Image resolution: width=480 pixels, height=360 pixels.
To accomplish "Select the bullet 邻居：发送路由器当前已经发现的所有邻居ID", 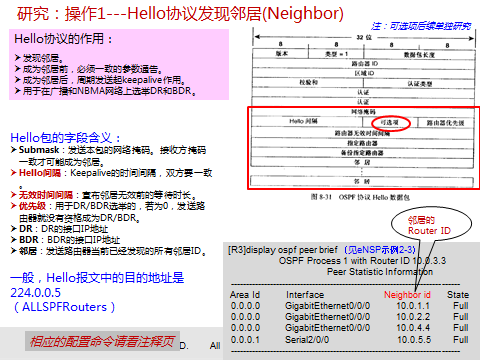I will pyautogui.click(x=109, y=251).
